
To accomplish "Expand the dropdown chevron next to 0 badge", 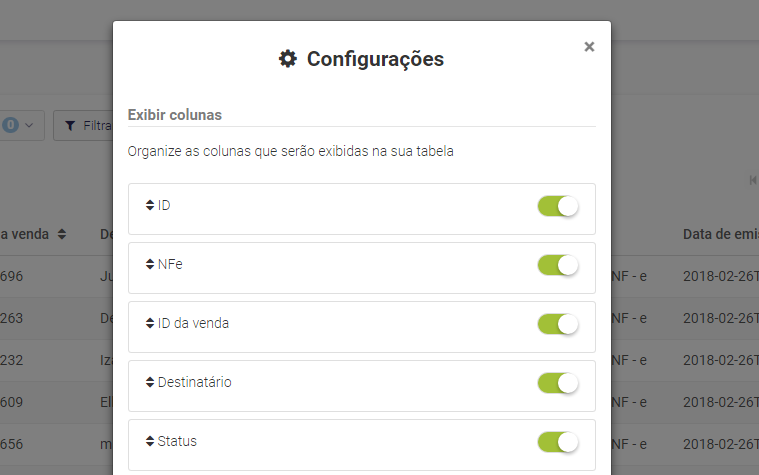I will [x=29, y=125].
